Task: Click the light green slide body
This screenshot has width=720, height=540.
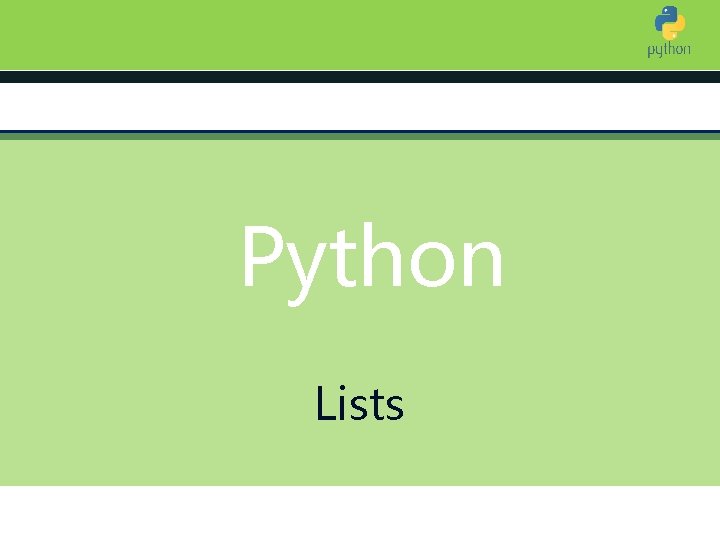Action: pos(360,313)
